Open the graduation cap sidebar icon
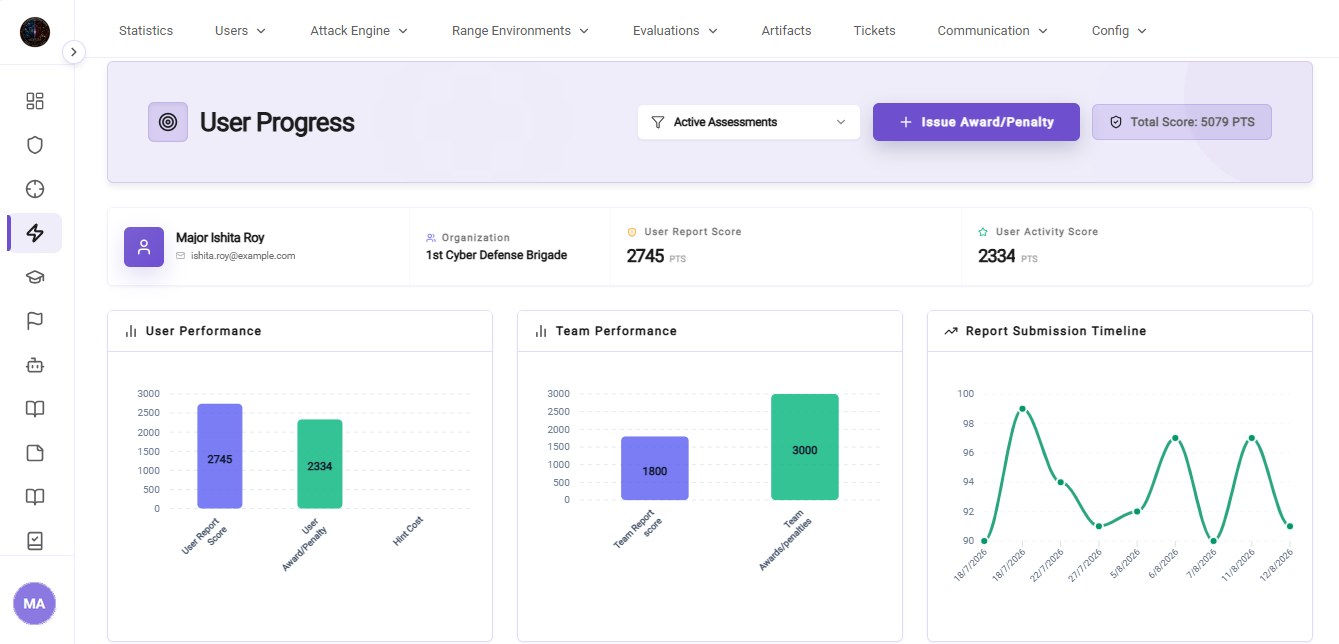The height and width of the screenshot is (644, 1339). [35, 277]
